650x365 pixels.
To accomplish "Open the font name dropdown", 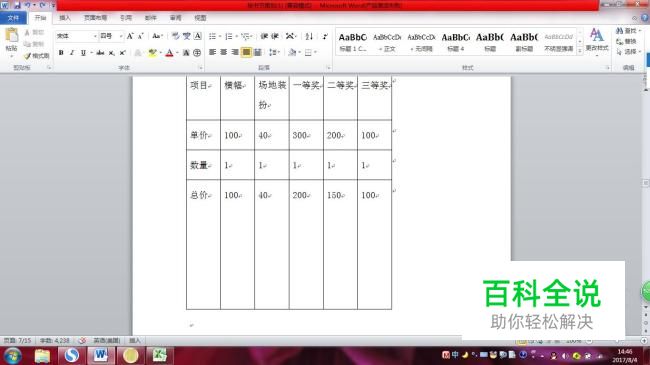I will click(95, 36).
